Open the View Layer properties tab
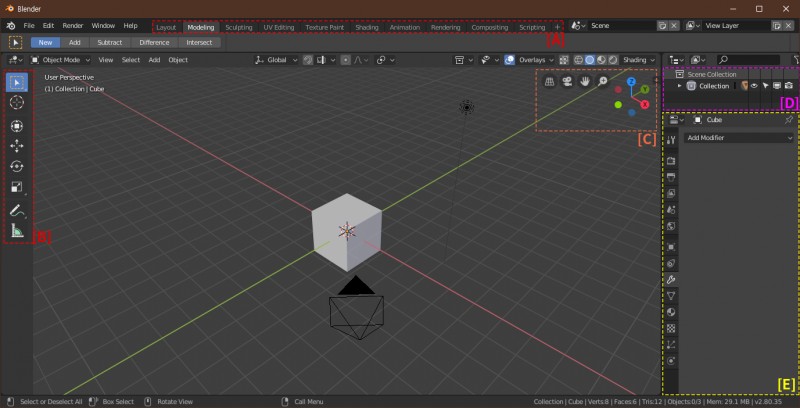 click(x=671, y=193)
